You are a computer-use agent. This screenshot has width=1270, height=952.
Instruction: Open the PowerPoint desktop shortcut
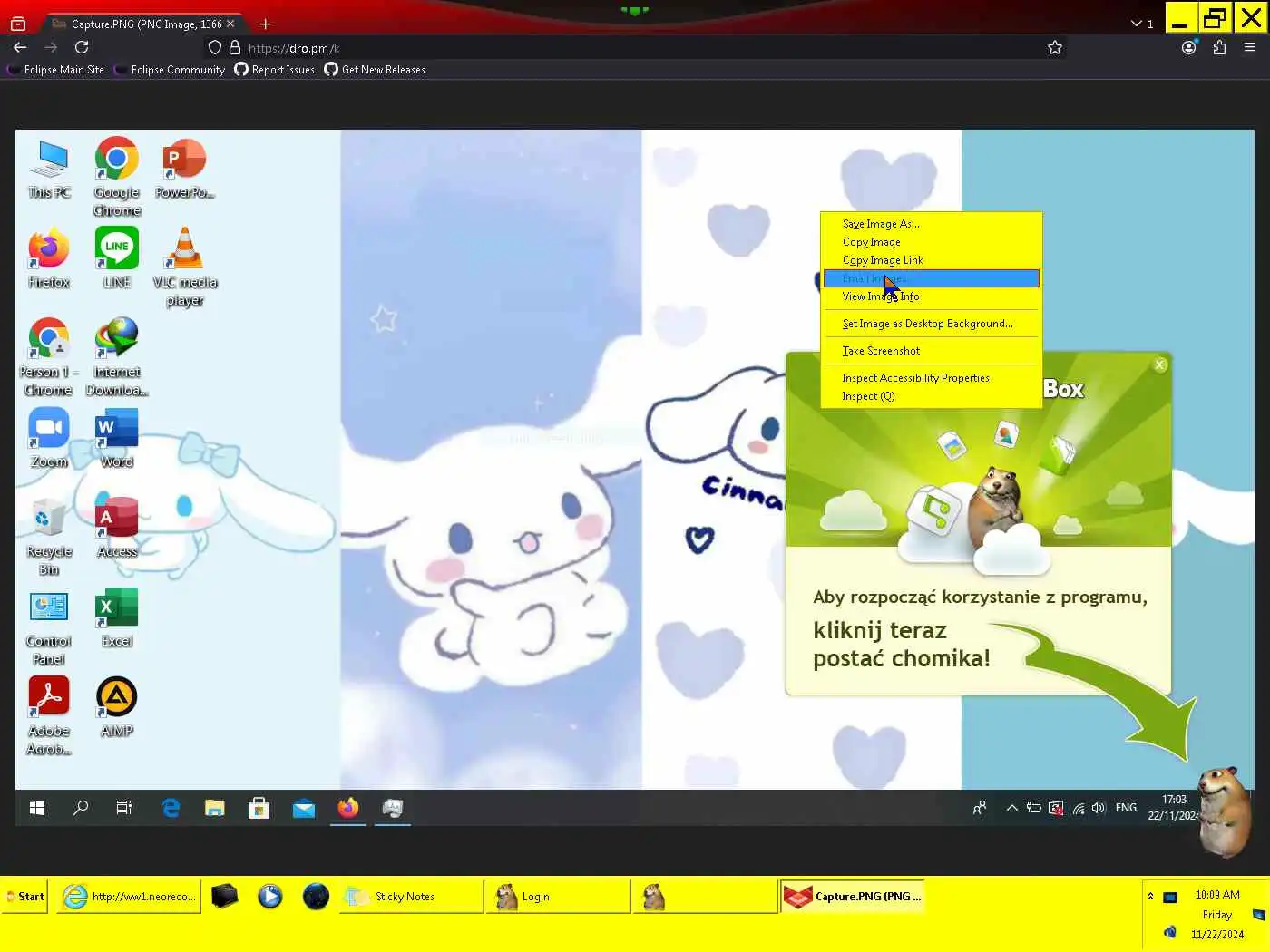pos(184,169)
